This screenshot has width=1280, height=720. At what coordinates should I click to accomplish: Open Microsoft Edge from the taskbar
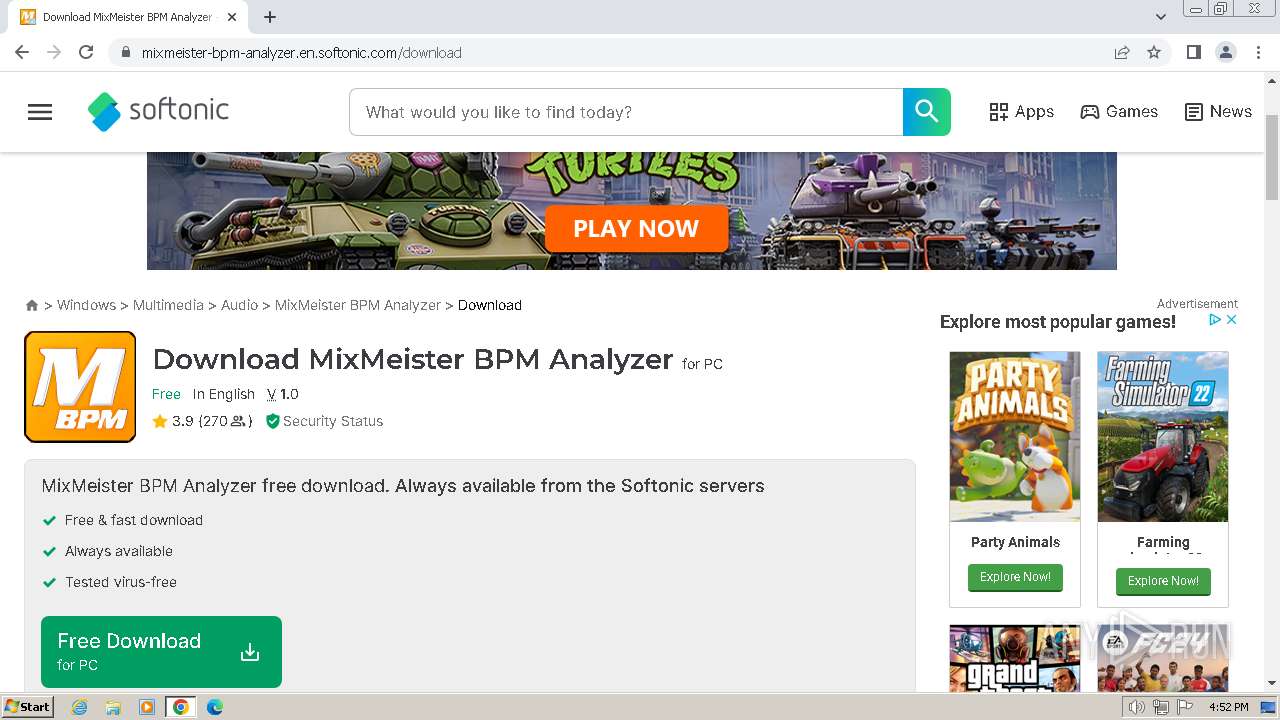point(215,707)
